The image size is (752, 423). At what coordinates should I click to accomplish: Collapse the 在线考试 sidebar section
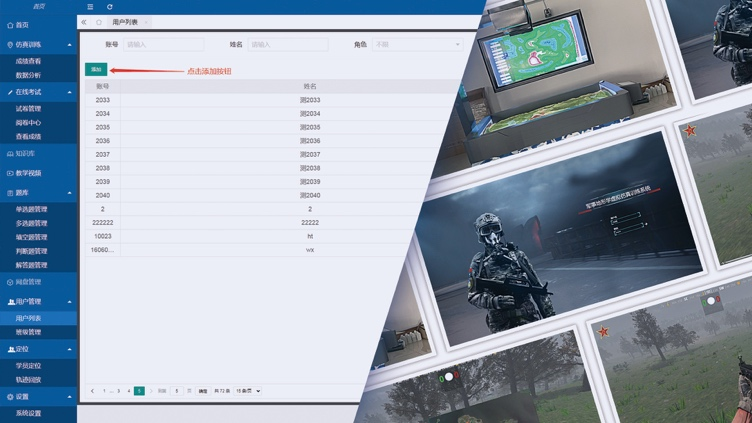[x=69, y=92]
